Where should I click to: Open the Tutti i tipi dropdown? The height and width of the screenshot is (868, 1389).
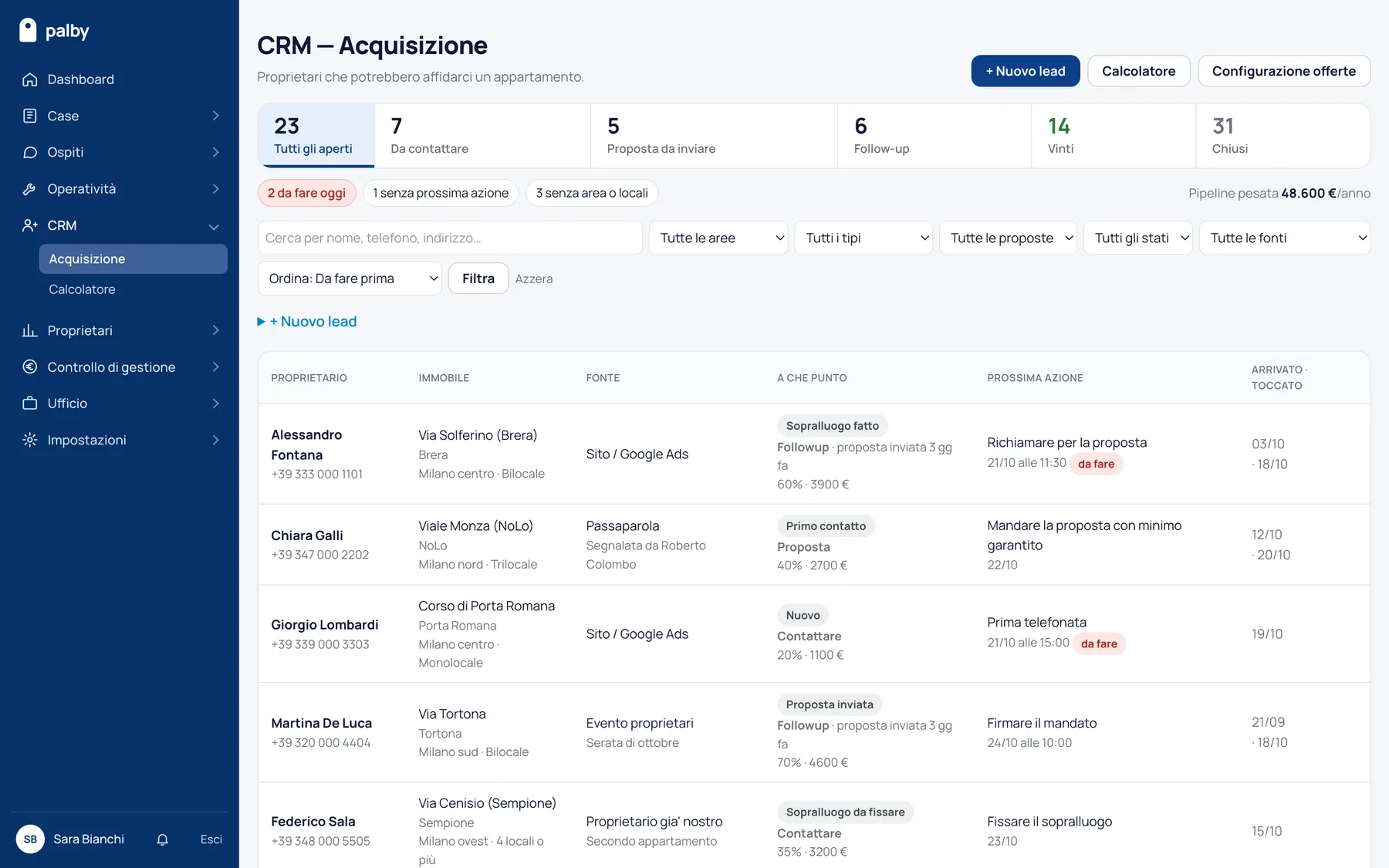click(863, 238)
